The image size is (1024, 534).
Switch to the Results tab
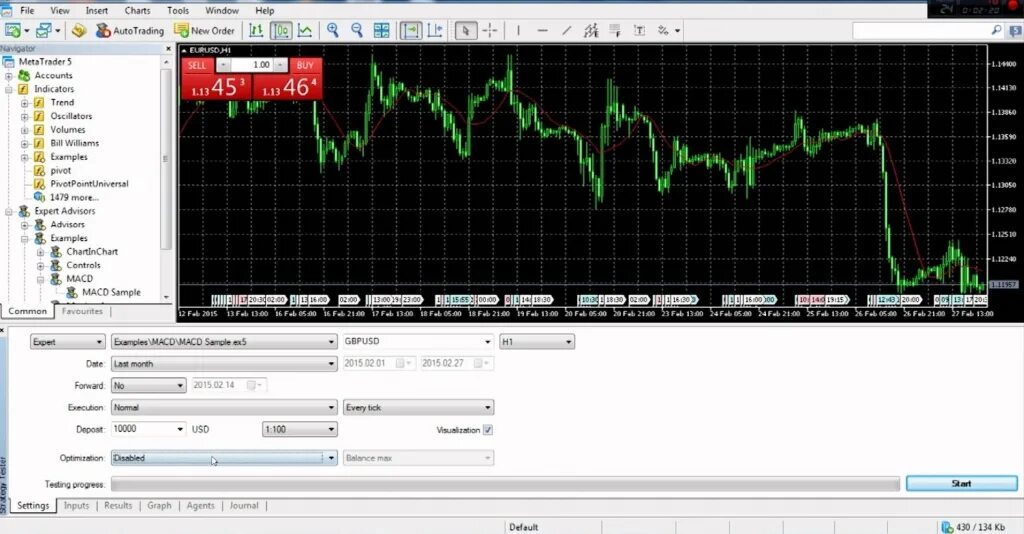tap(118, 505)
